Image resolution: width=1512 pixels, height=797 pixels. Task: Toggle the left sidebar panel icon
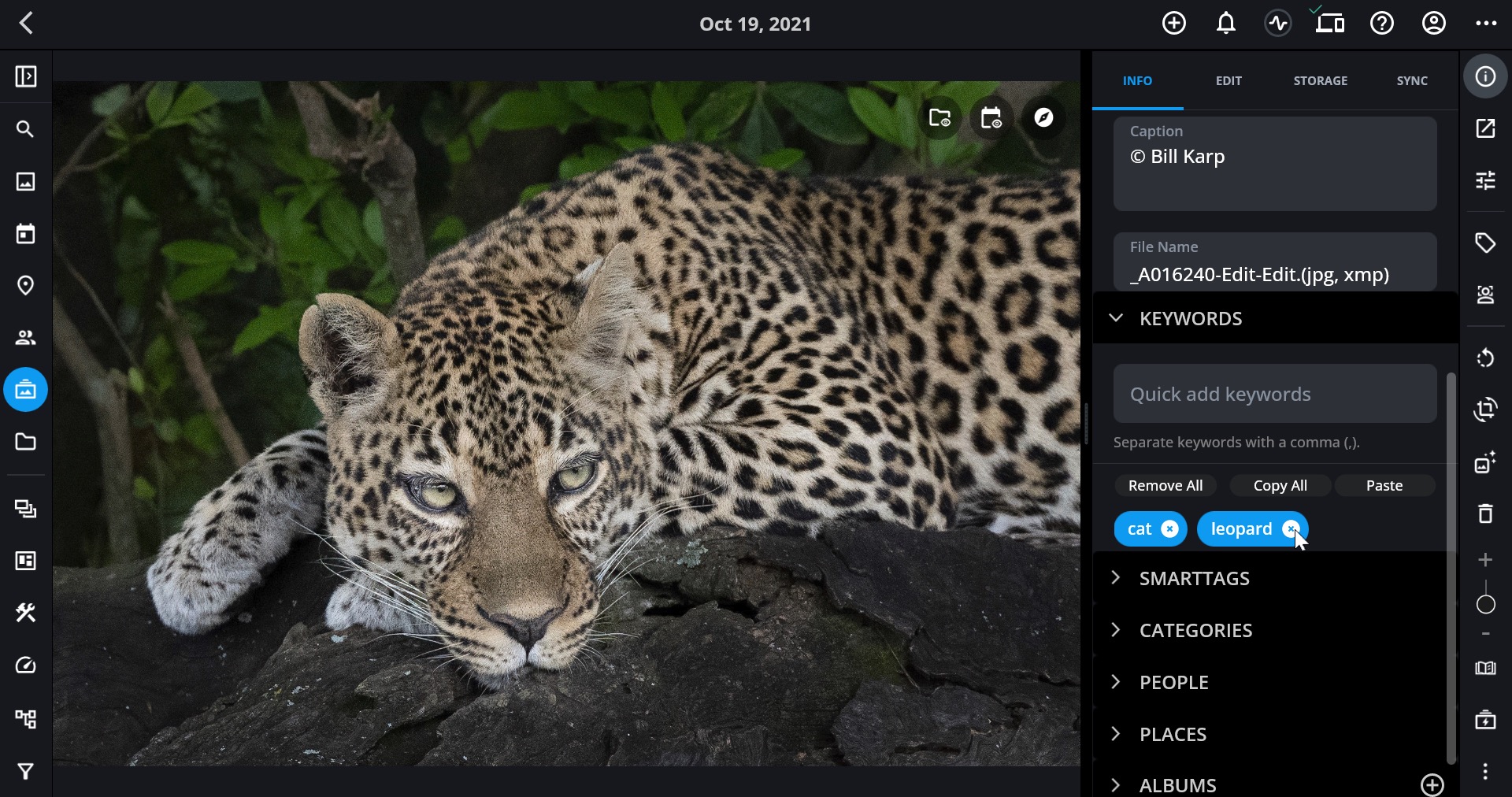[26, 76]
